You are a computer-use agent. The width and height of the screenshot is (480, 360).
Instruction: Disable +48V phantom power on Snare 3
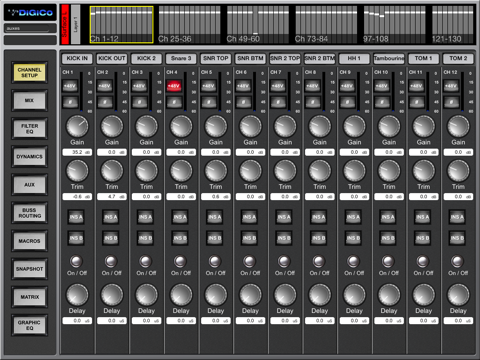coord(174,86)
